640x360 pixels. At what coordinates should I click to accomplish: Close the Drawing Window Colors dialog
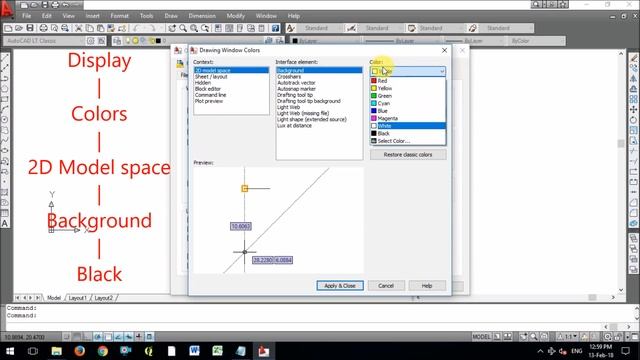point(444,50)
